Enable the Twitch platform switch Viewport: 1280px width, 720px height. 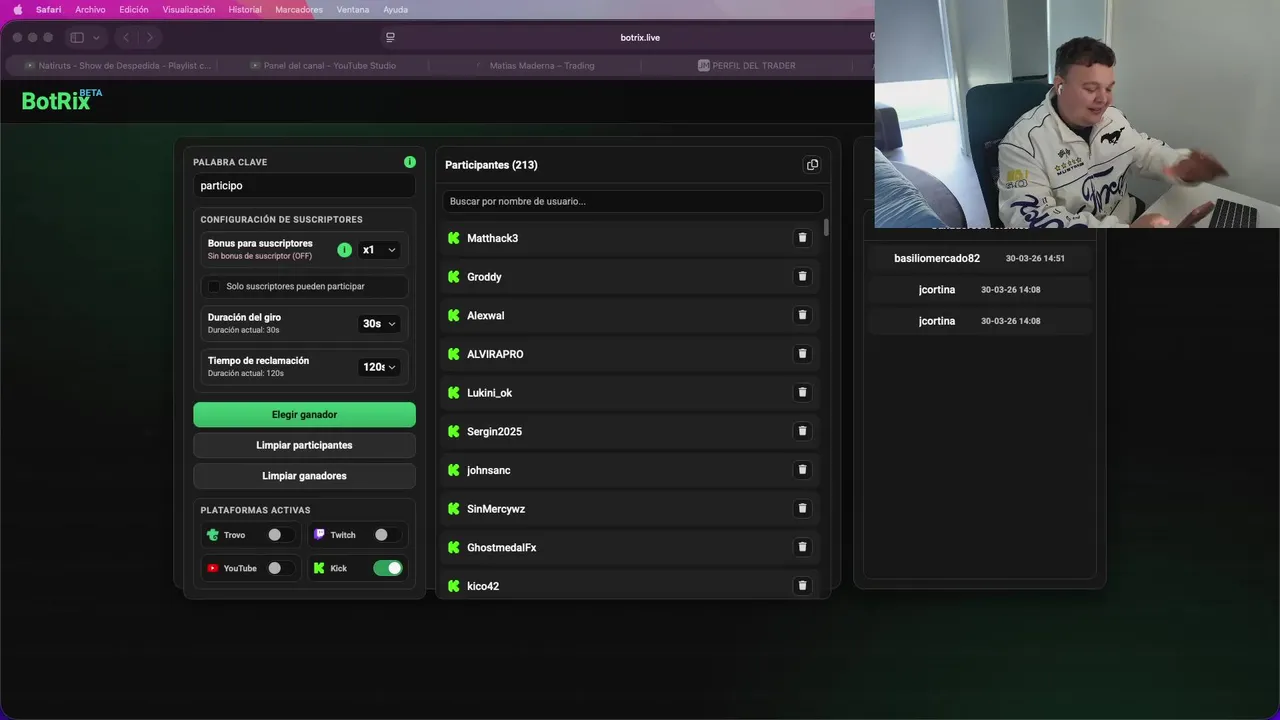pyautogui.click(x=387, y=535)
